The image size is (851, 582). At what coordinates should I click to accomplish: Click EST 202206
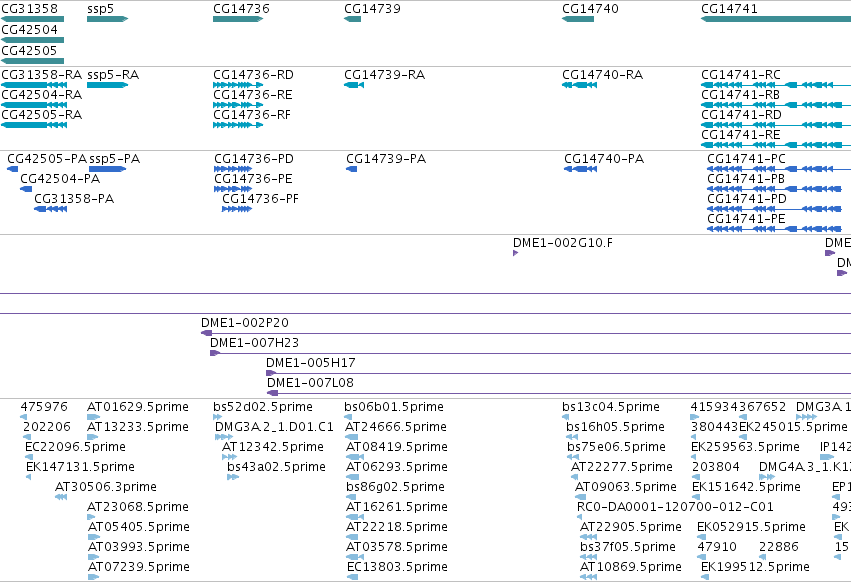pos(27,437)
